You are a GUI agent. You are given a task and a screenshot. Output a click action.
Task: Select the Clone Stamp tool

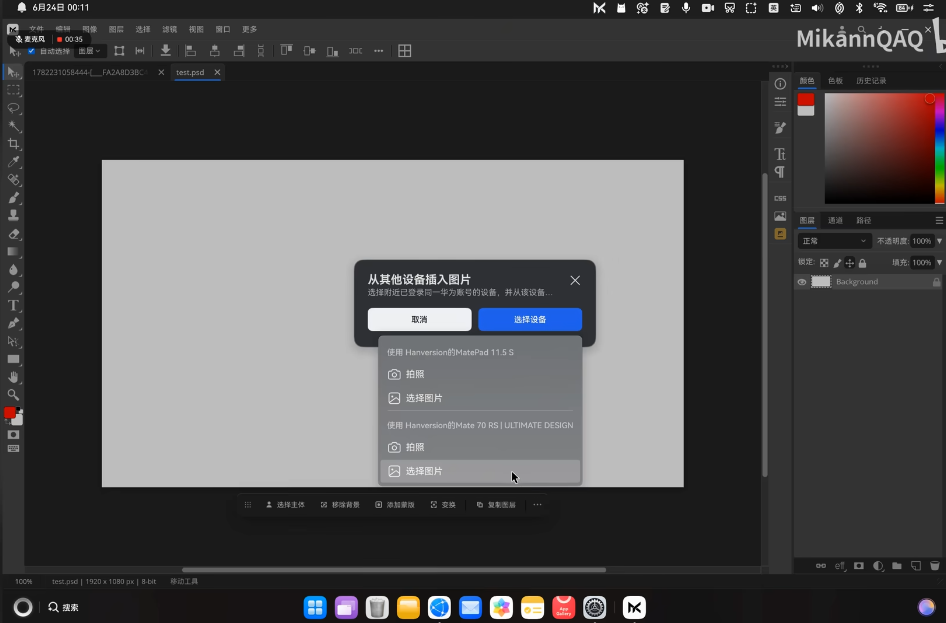[x=13, y=215]
